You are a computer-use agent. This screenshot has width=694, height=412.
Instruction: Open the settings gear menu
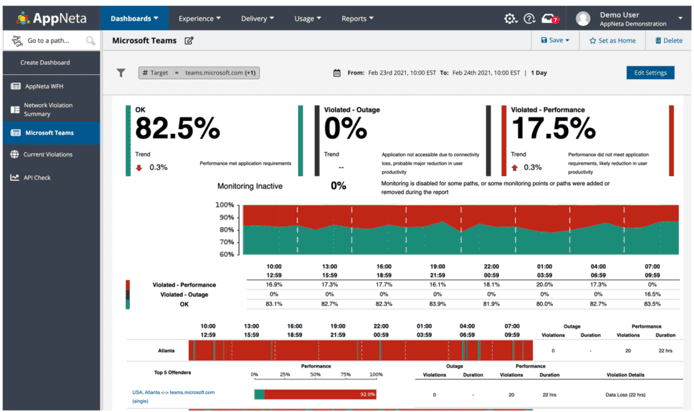[x=510, y=18]
